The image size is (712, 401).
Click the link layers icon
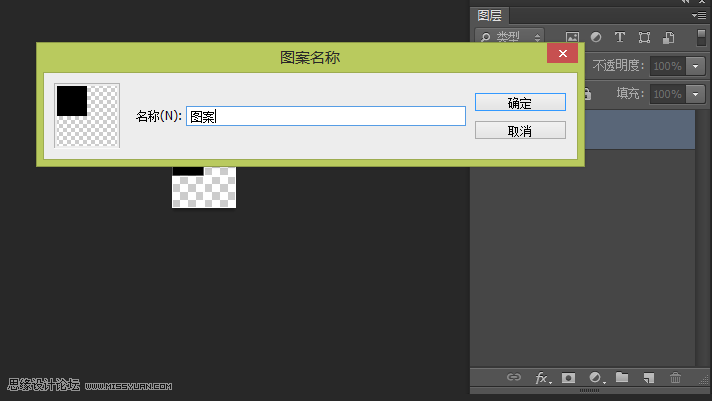point(514,378)
